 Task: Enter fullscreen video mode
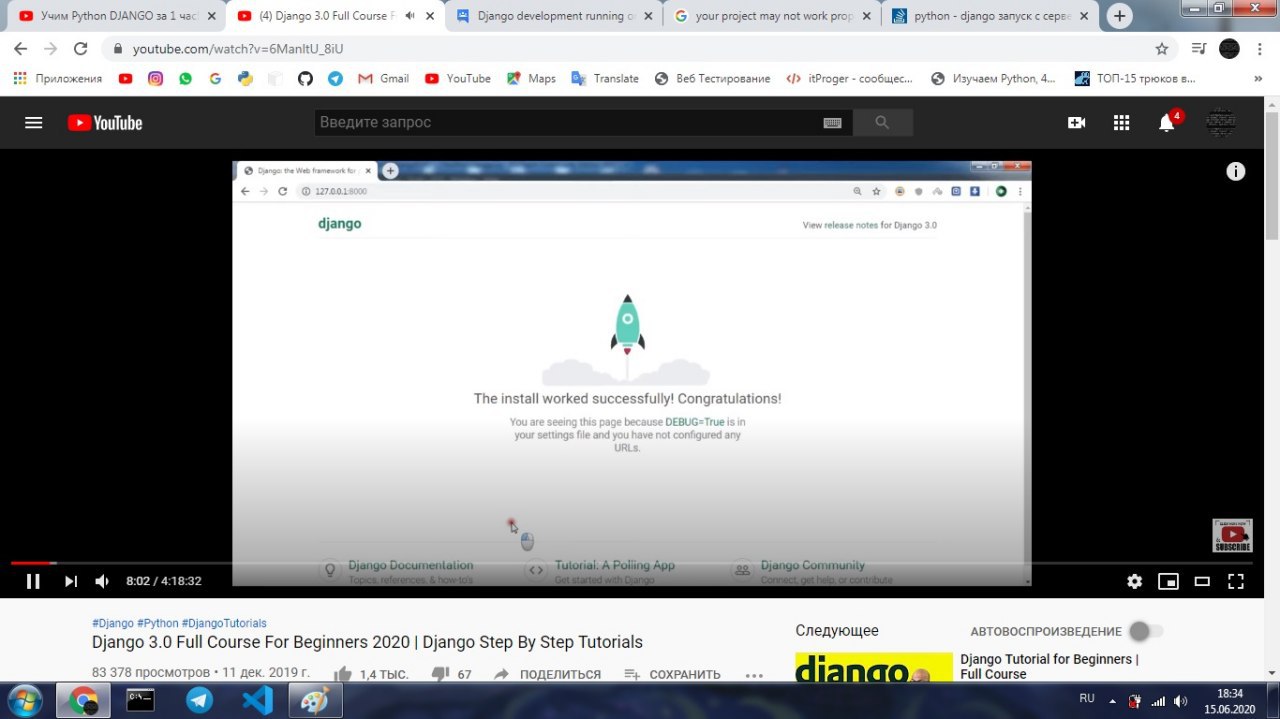click(x=1236, y=581)
